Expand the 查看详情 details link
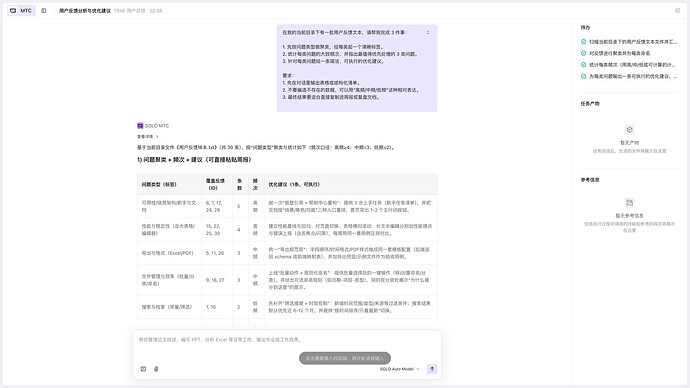 click(147, 136)
